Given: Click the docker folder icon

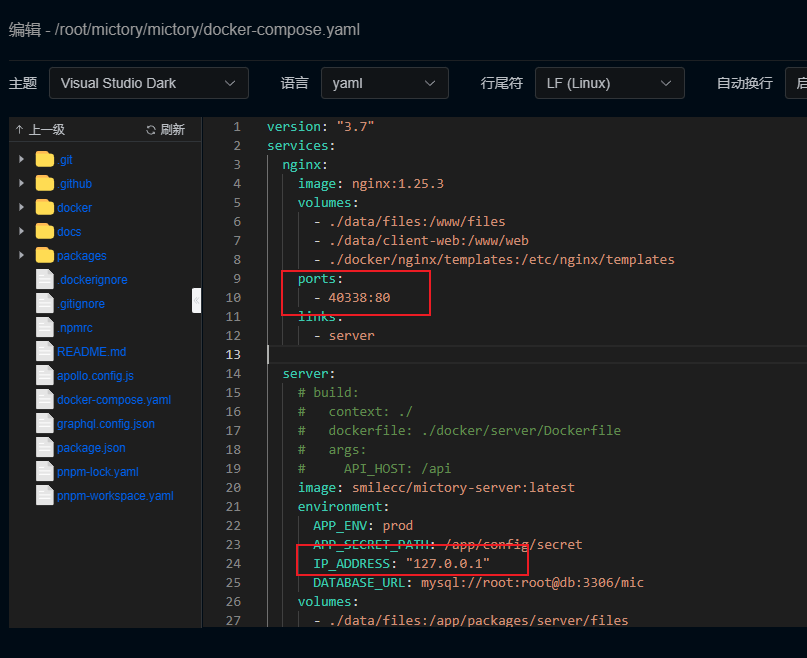Looking at the screenshot, I should (45, 207).
